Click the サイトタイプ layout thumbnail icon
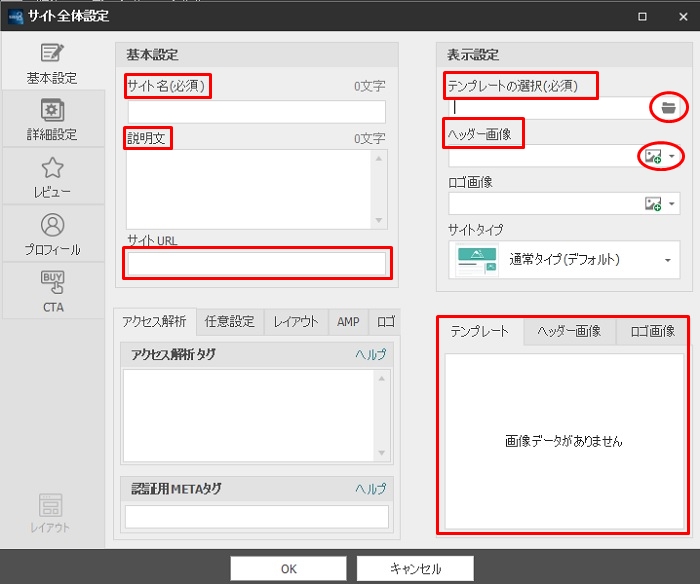Viewport: 700px width, 584px height. tap(477, 260)
